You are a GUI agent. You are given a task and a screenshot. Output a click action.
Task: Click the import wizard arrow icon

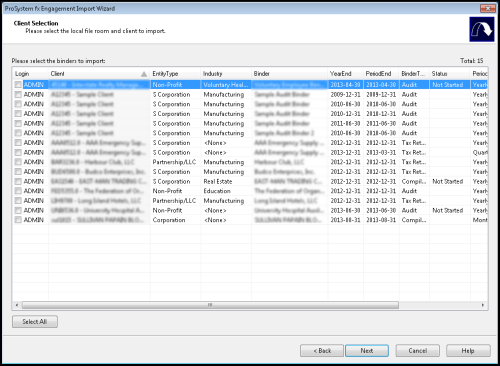point(482,30)
